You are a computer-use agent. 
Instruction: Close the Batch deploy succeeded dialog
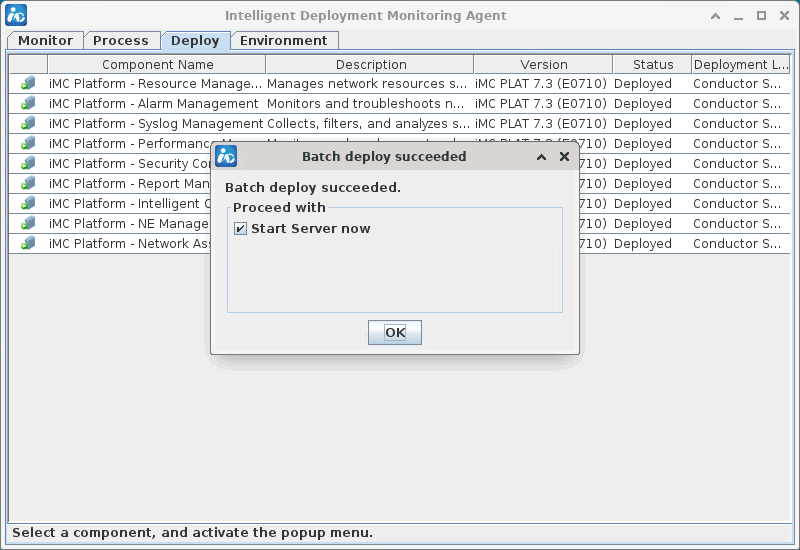564,157
